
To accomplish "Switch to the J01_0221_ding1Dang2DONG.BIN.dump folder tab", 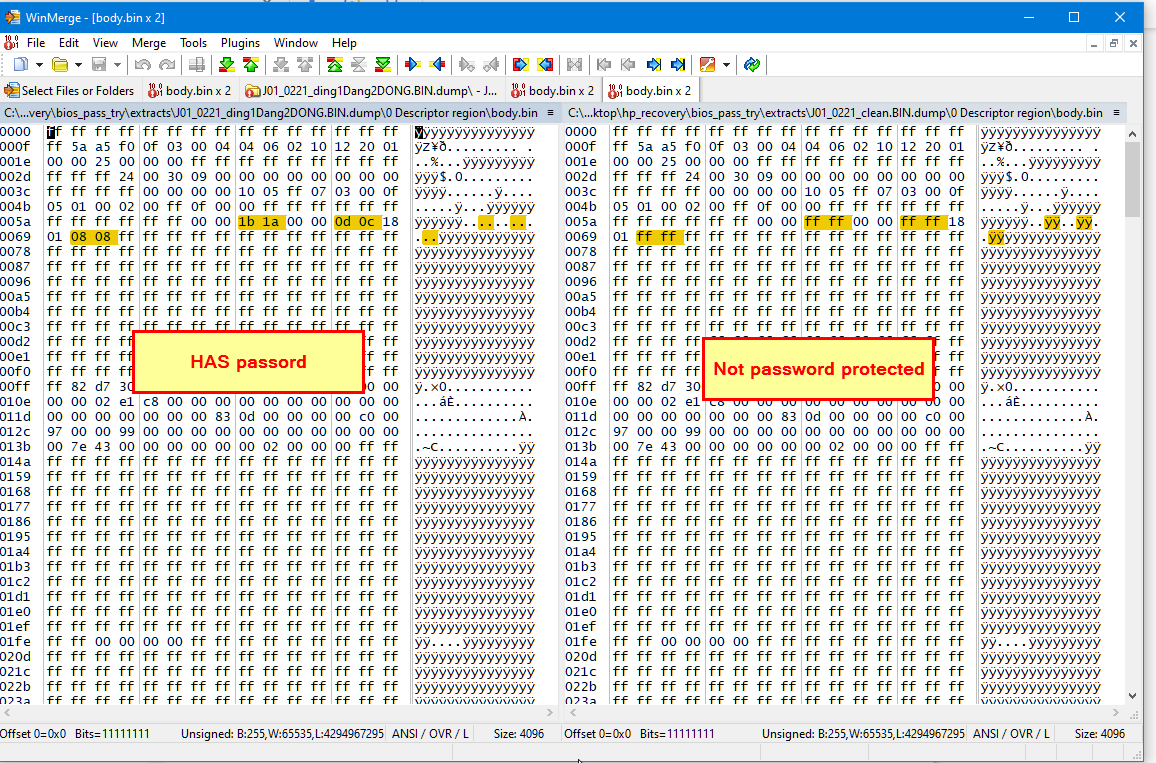I will (x=372, y=91).
